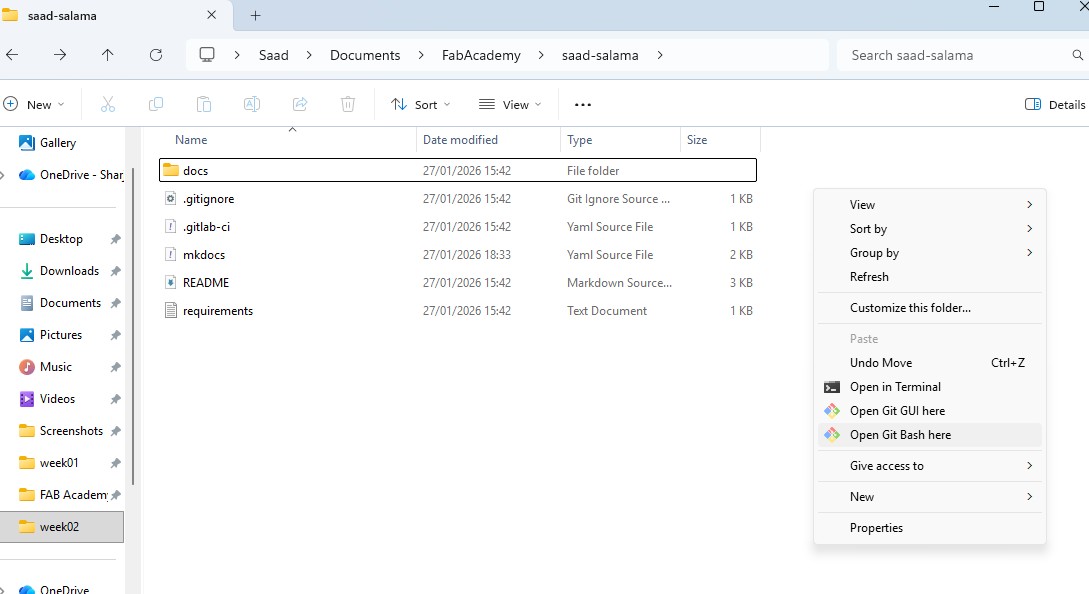Select the .gitignore file
1089x594 pixels.
(458, 199)
